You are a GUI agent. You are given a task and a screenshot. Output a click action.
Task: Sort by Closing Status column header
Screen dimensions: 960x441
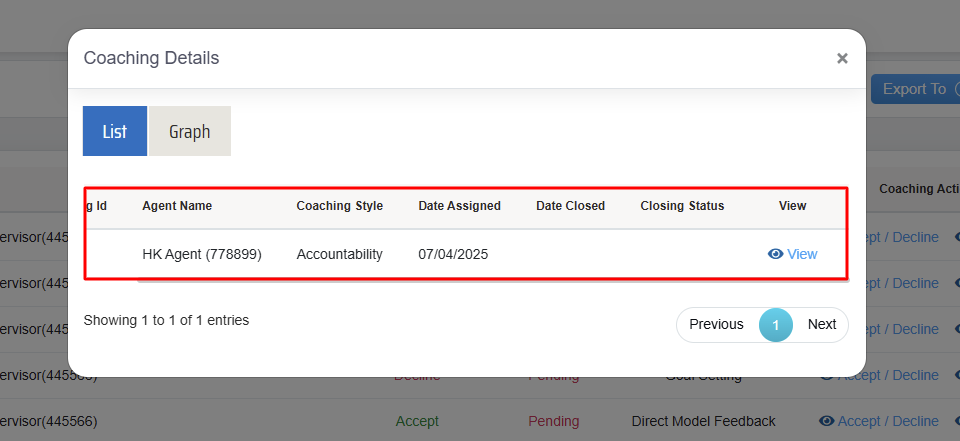(682, 206)
